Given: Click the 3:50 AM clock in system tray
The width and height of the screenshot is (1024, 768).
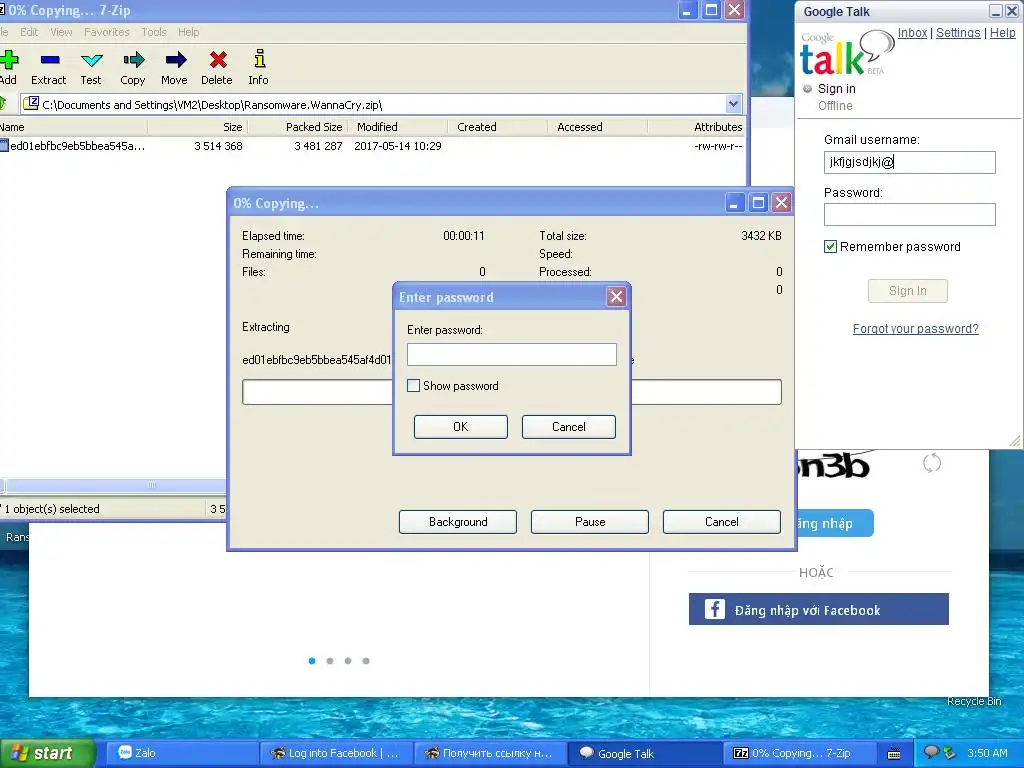Looking at the screenshot, I should [987, 753].
